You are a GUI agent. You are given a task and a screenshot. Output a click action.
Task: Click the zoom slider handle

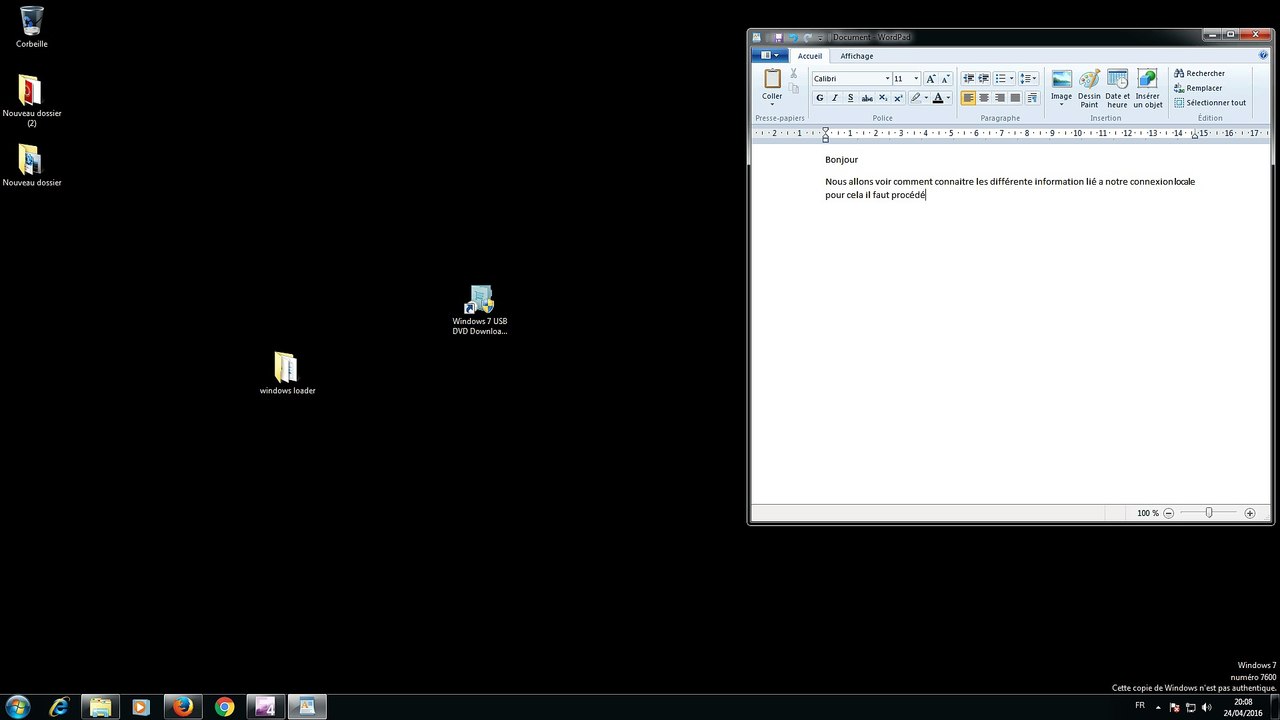pos(1209,513)
